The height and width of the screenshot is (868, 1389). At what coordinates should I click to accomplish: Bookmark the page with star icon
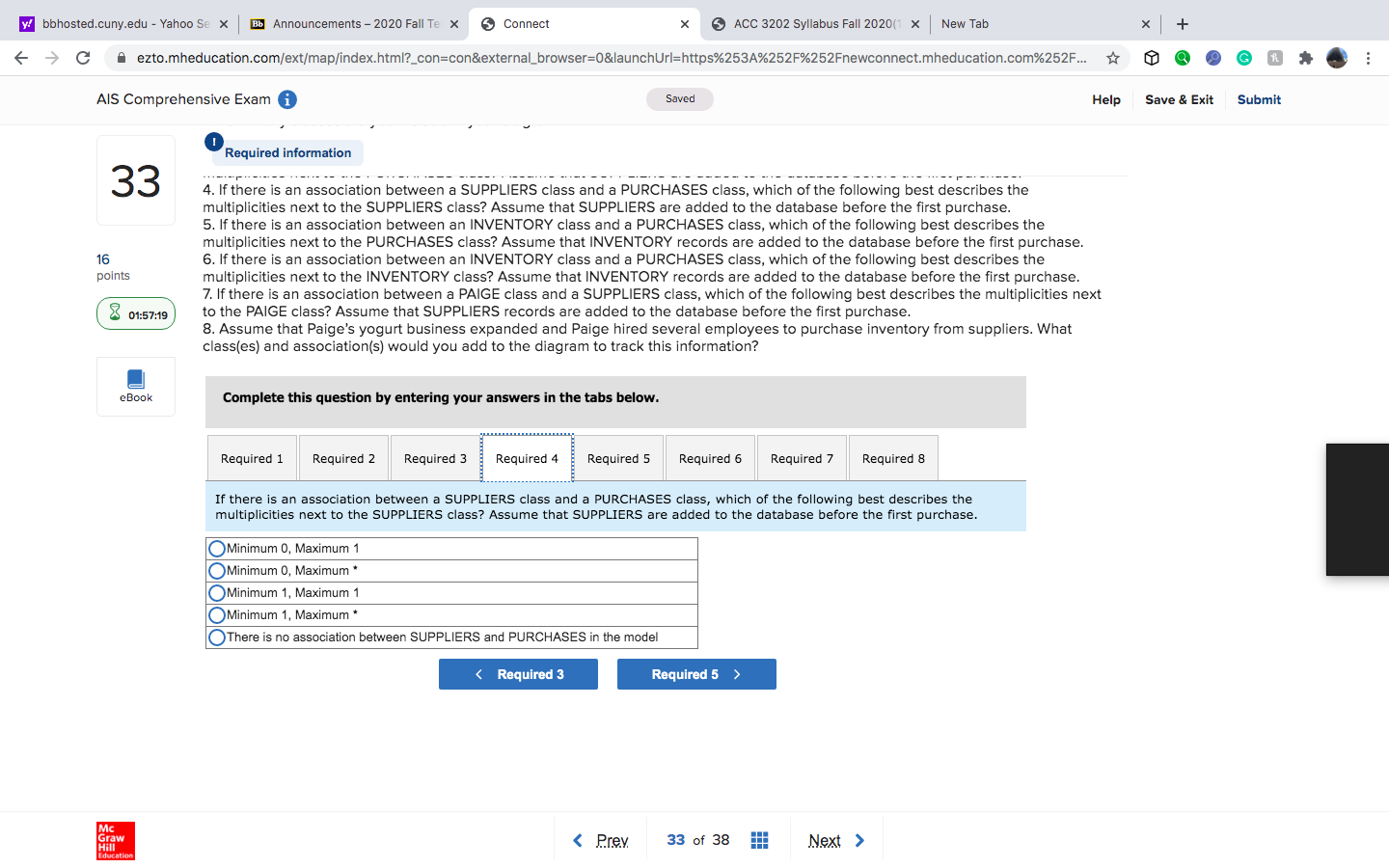click(x=1114, y=58)
